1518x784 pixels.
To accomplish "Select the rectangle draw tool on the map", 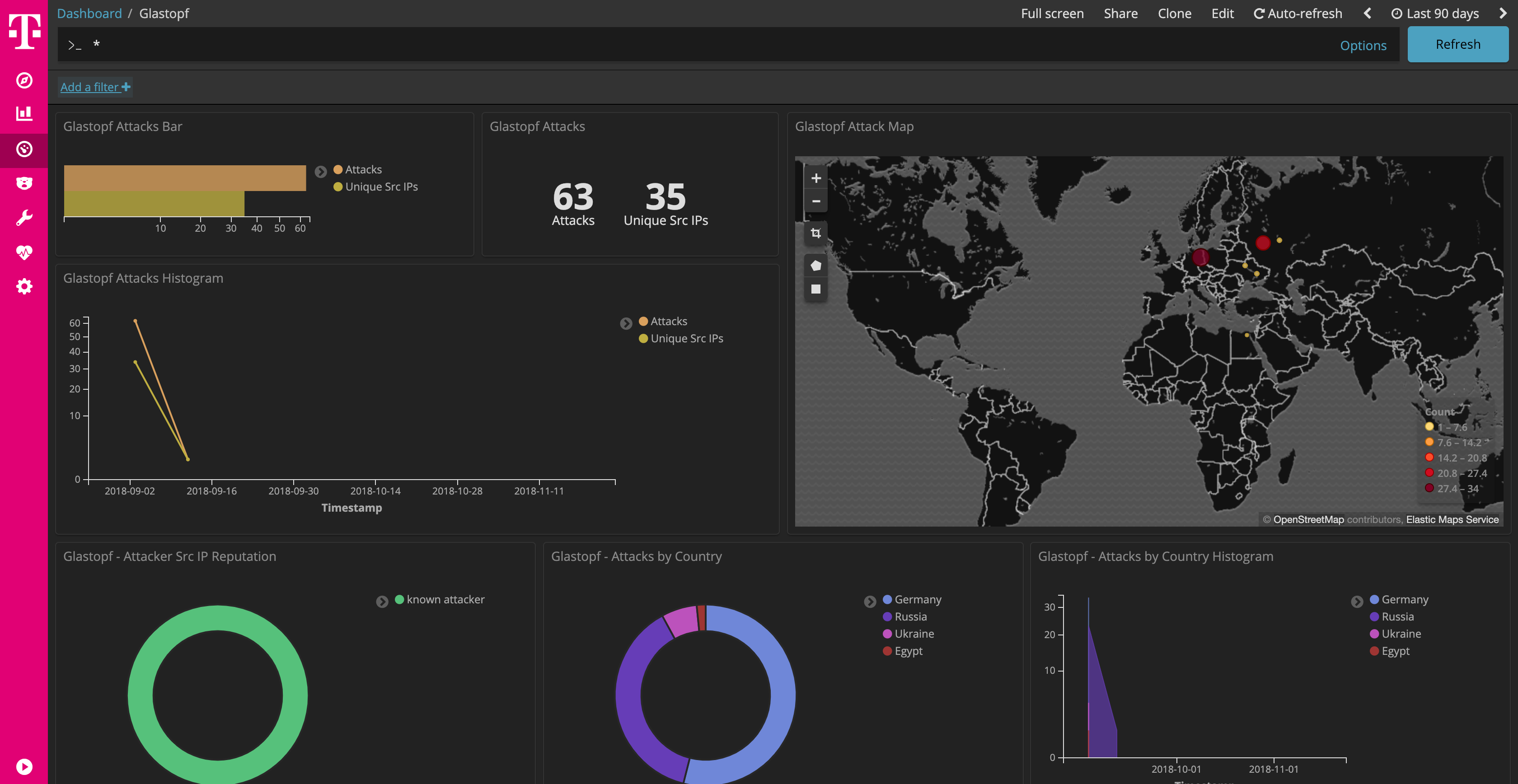I will (x=815, y=289).
